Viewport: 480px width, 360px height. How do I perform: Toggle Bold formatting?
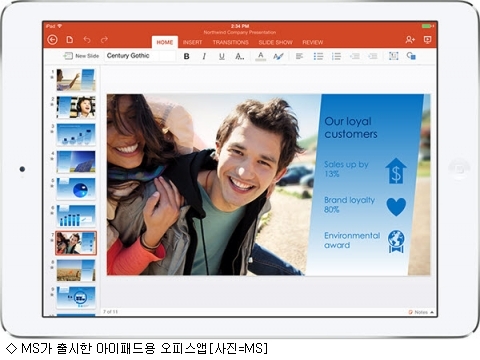click(x=187, y=56)
